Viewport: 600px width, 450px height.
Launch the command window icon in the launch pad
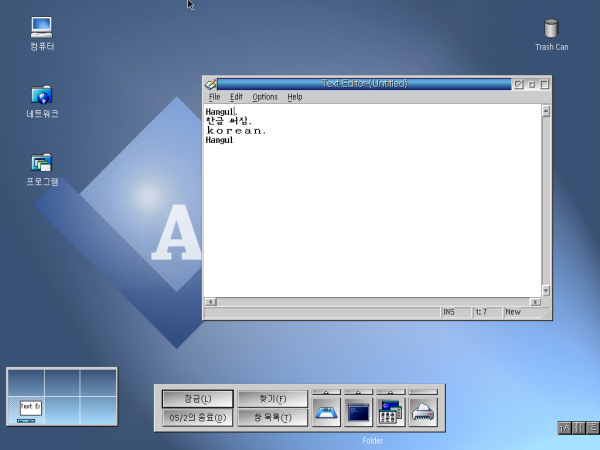pyautogui.click(x=358, y=412)
